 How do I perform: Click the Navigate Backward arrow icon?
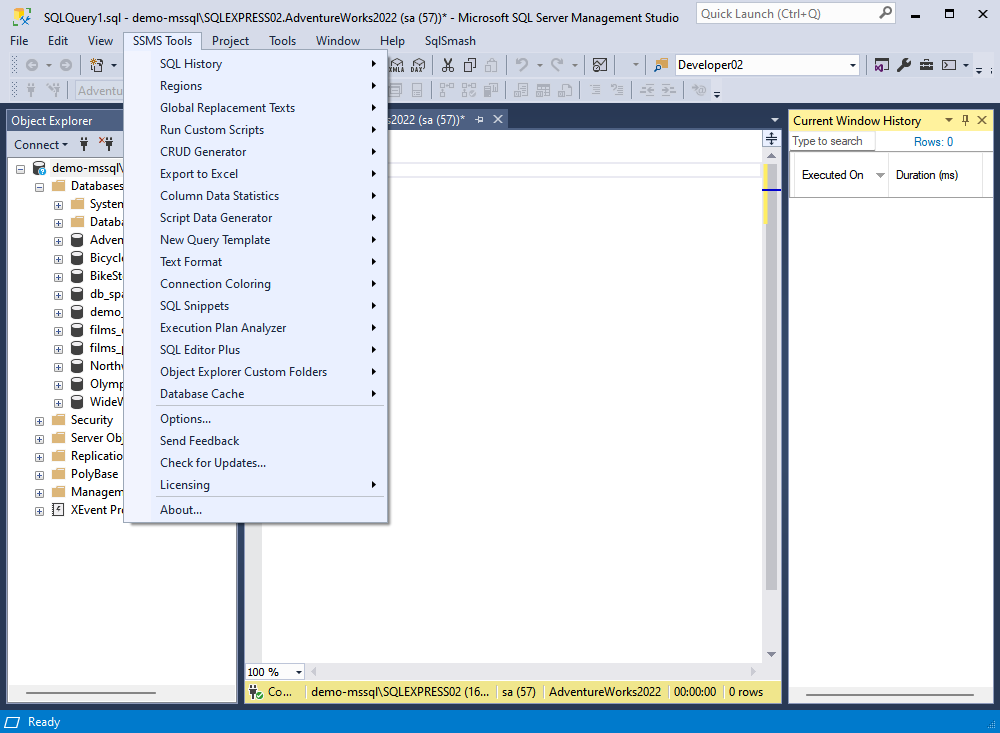(32, 65)
